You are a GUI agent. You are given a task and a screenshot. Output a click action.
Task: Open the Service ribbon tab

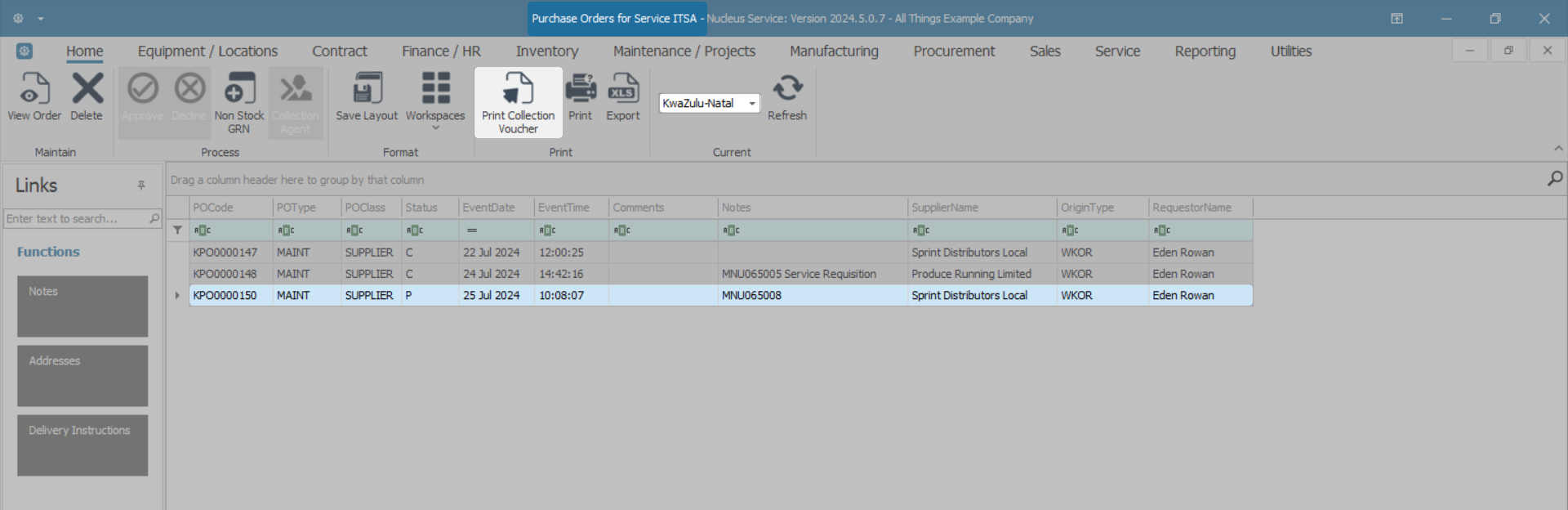click(1117, 51)
